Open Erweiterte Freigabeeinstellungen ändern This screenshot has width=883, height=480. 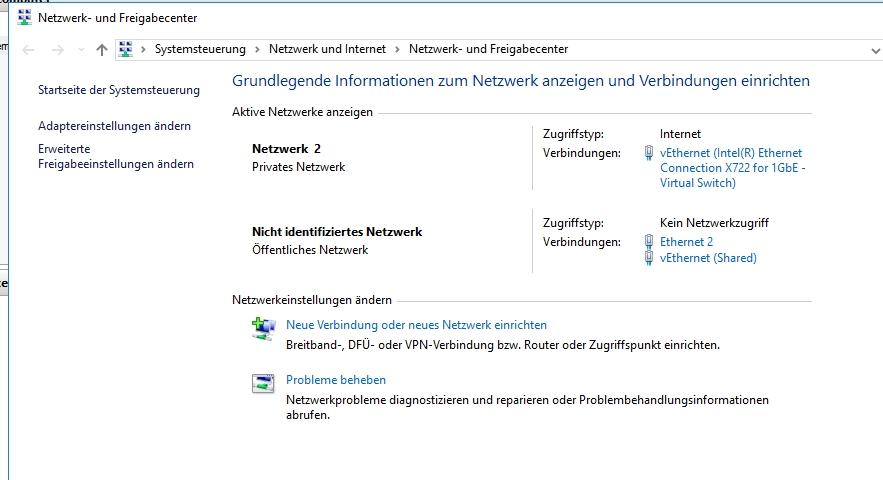(x=115, y=156)
